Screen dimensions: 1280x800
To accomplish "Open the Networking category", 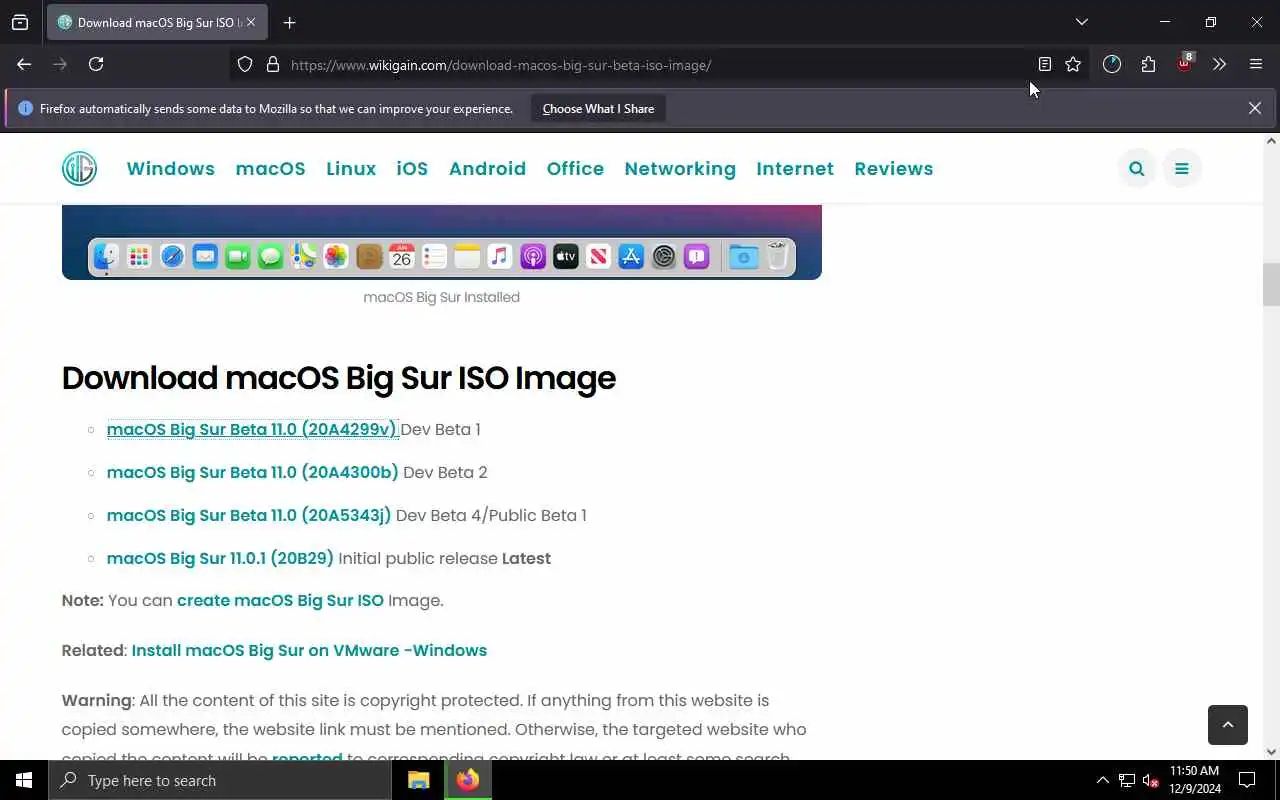I will (680, 169).
